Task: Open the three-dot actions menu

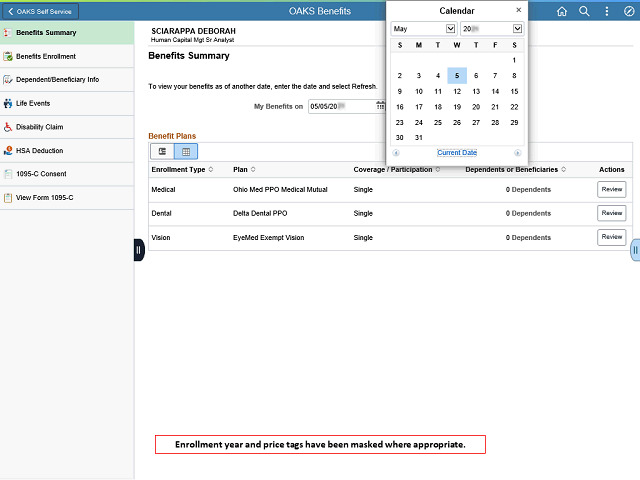Action: click(607, 11)
